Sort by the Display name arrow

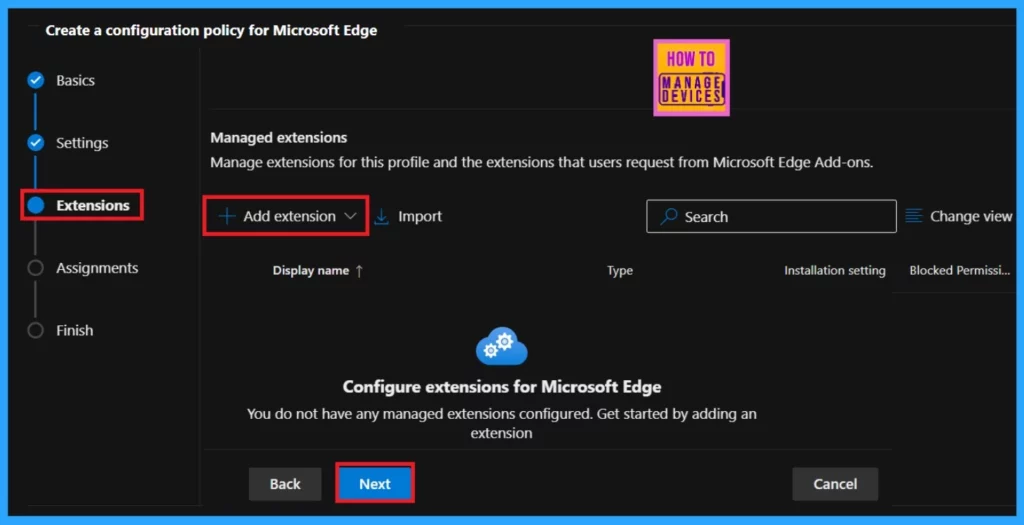click(x=359, y=271)
